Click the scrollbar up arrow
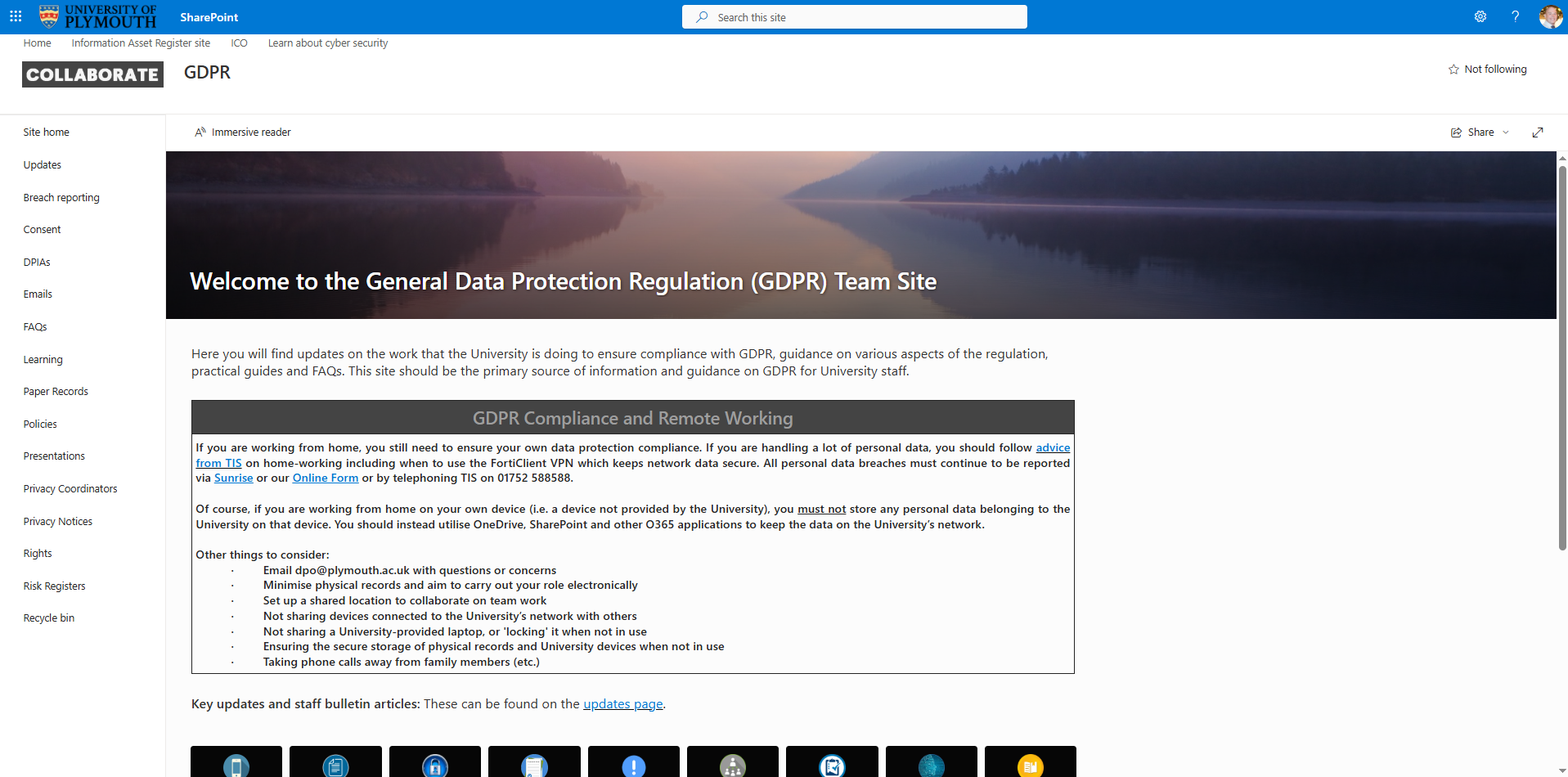This screenshot has width=1568, height=777. pyautogui.click(x=1562, y=158)
